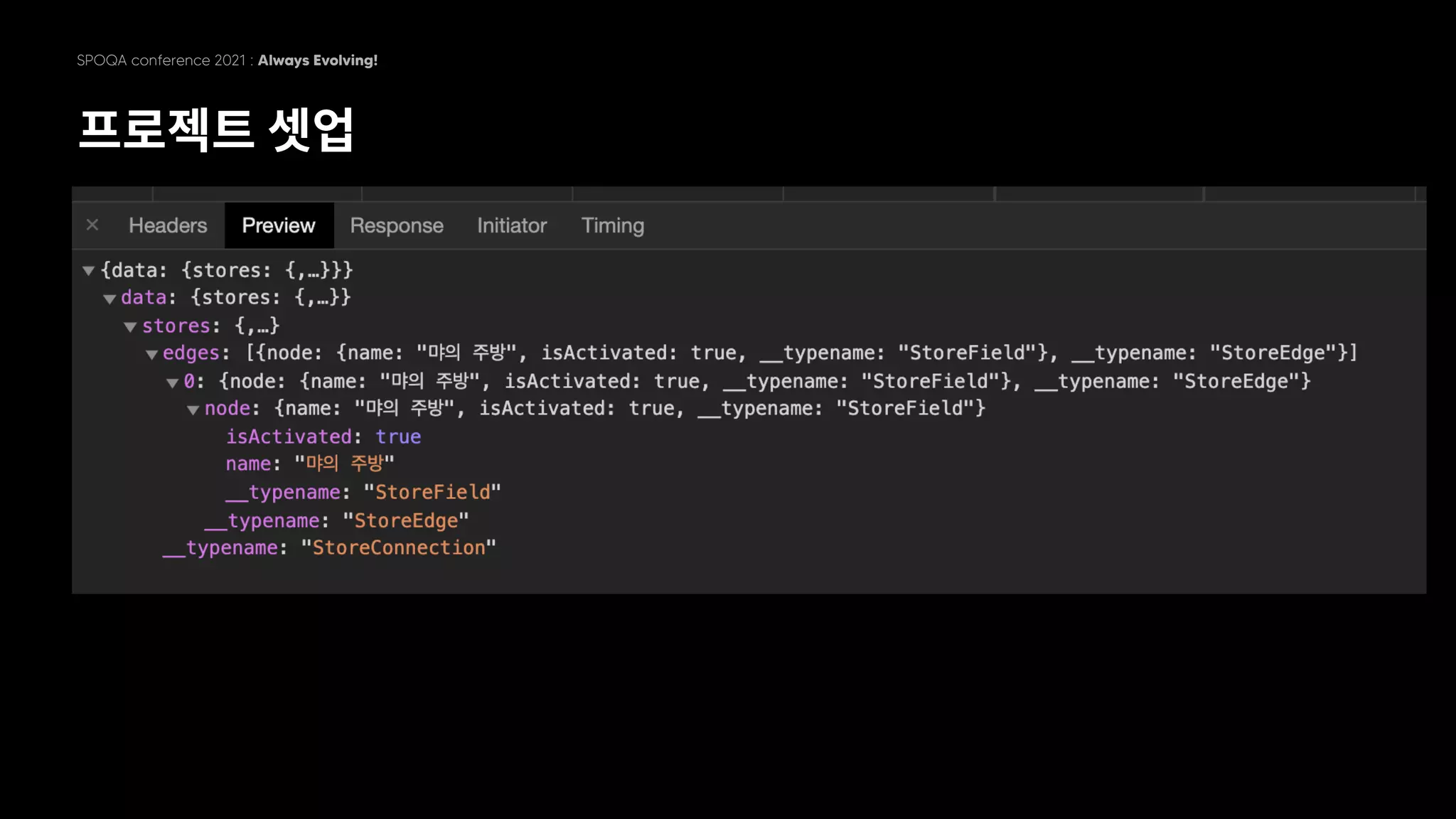Select the "StoreField" typename value
Viewport: 1456px width, 819px height.
[x=432, y=492]
